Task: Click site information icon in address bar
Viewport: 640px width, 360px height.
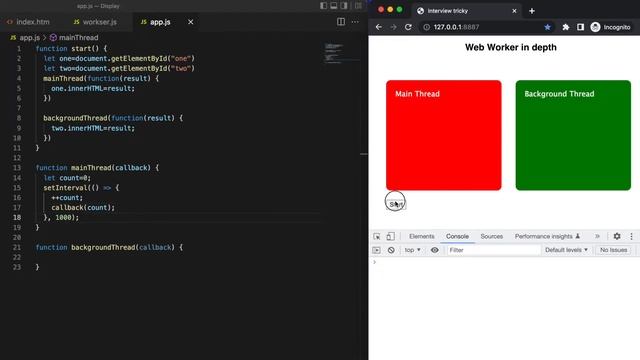Action: 427,27
